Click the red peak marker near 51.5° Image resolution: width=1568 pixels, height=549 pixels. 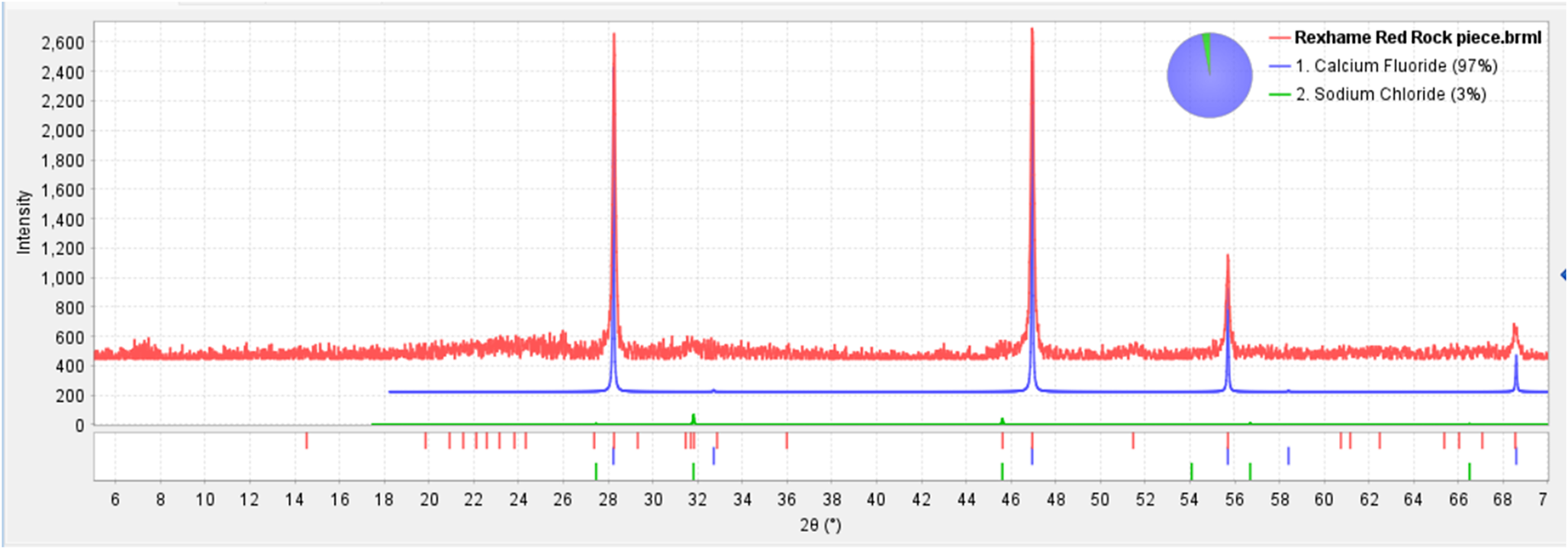(x=1133, y=441)
